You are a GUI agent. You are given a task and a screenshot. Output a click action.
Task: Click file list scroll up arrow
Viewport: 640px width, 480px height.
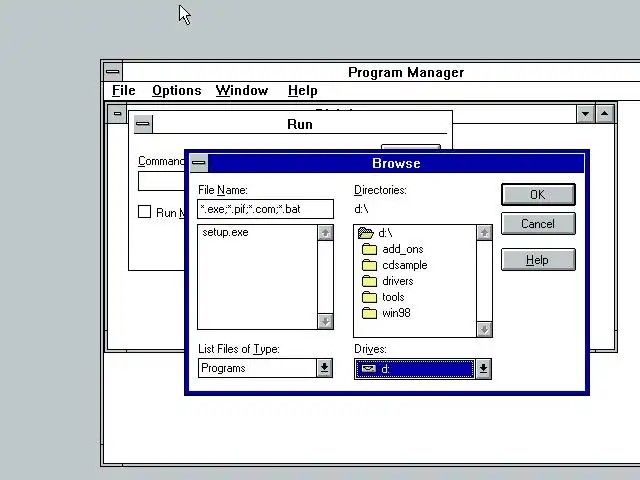(x=325, y=233)
